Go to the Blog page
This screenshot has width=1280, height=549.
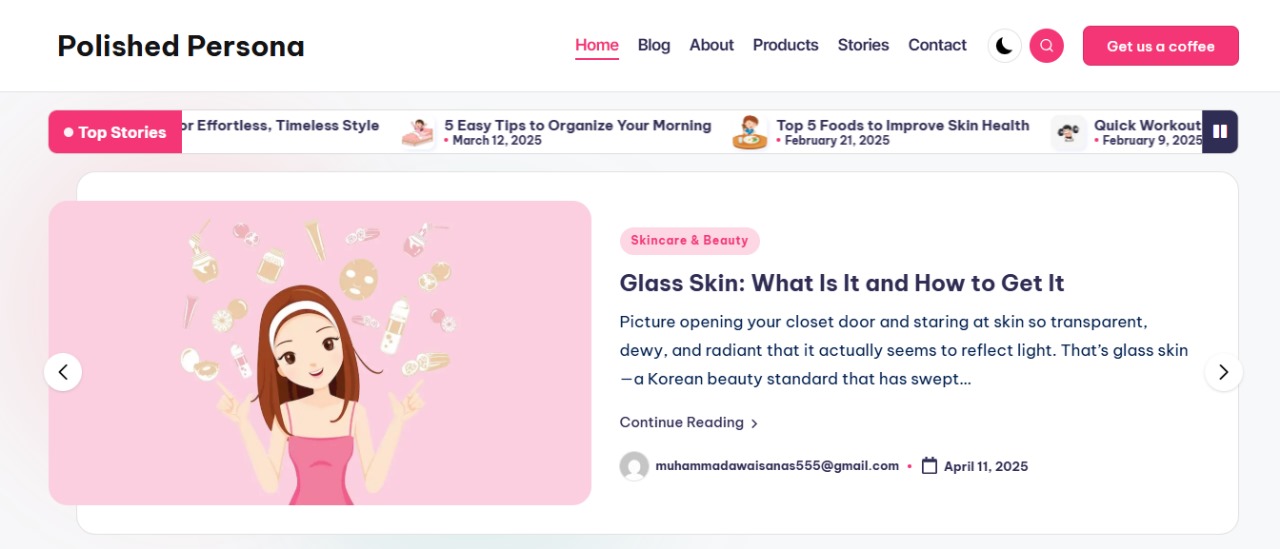[654, 45]
